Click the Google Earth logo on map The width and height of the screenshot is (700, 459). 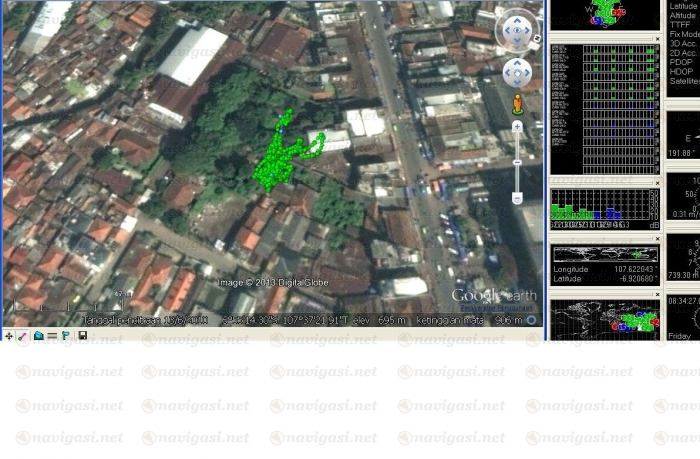click(493, 295)
